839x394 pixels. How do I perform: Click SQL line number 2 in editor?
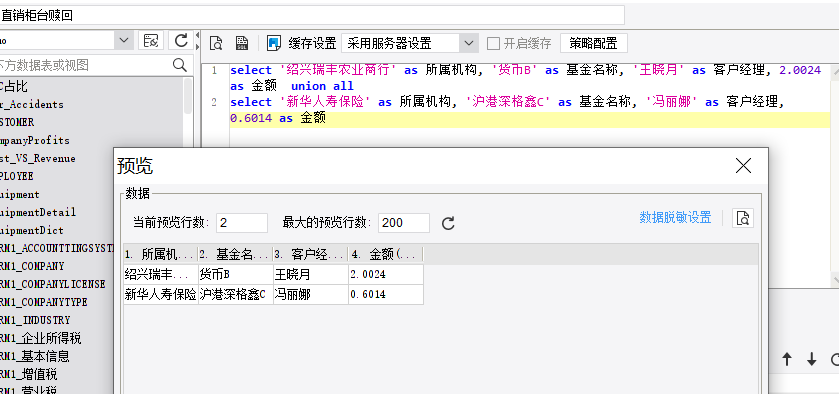pos(214,102)
